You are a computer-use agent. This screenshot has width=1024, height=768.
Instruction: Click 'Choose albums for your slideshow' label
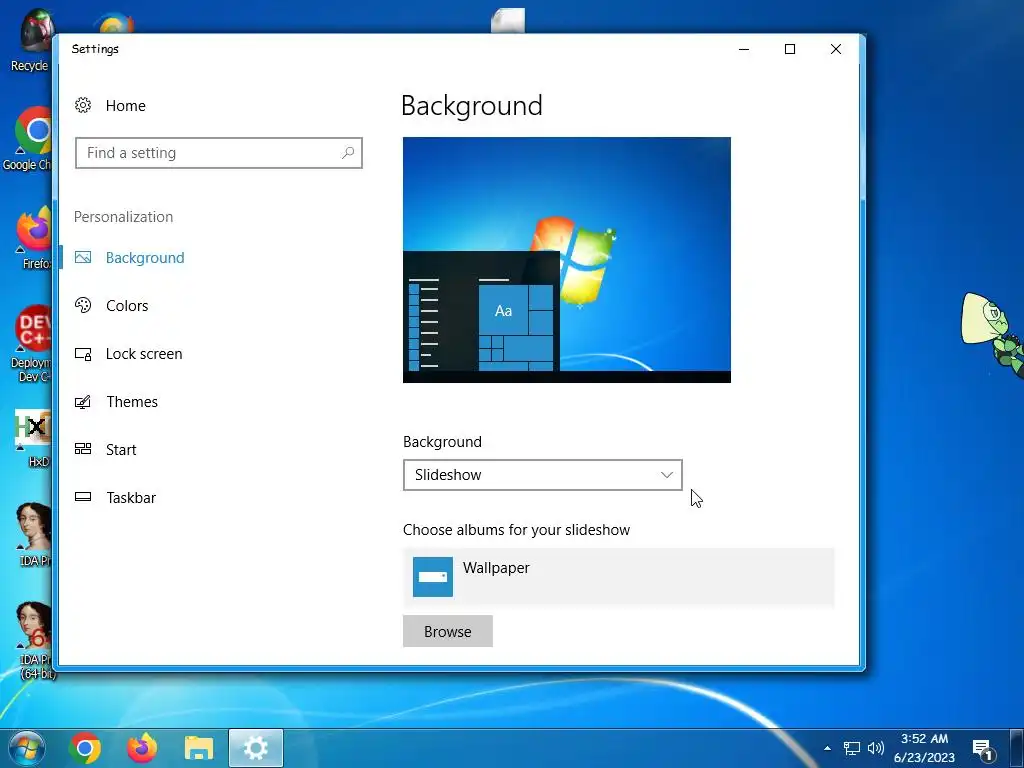(x=516, y=530)
